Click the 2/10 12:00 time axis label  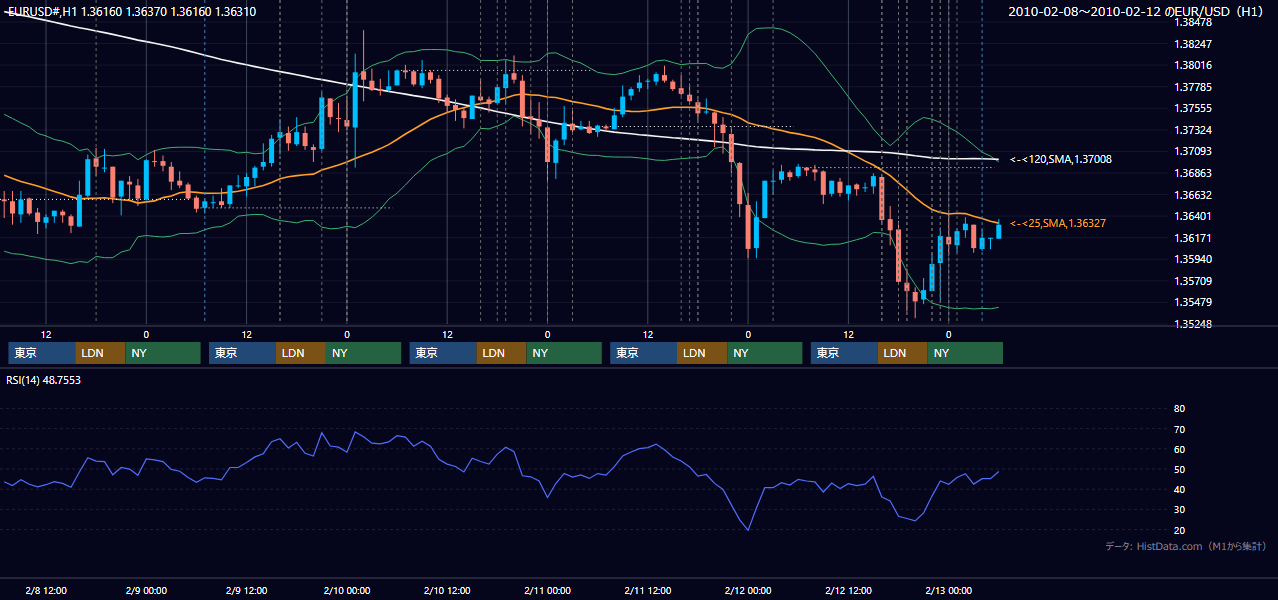point(447,591)
